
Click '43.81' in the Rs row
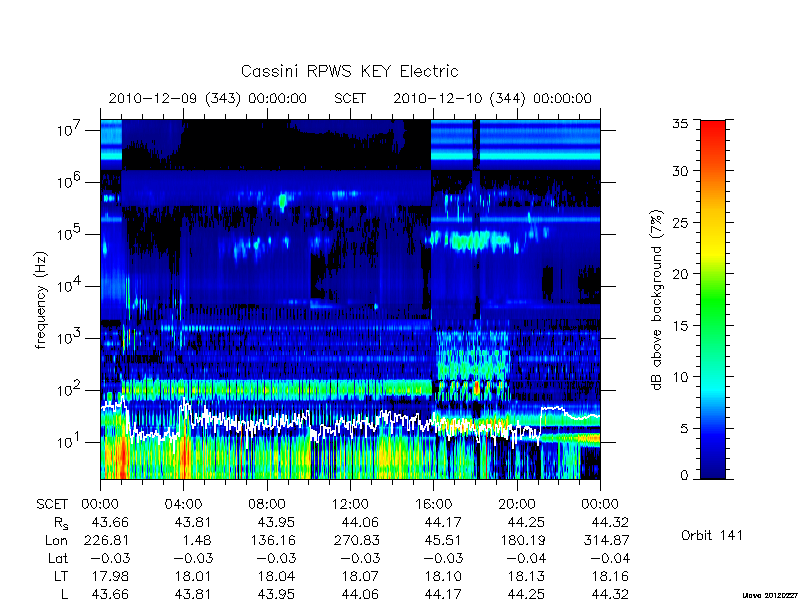coord(193,522)
